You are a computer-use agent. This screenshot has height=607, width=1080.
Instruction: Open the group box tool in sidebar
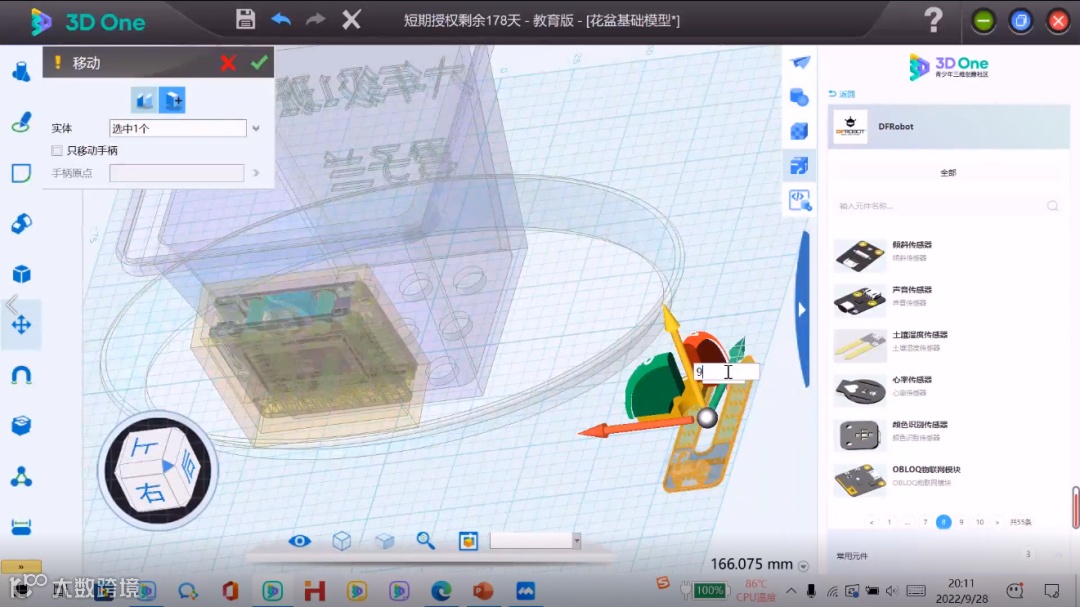(21, 425)
